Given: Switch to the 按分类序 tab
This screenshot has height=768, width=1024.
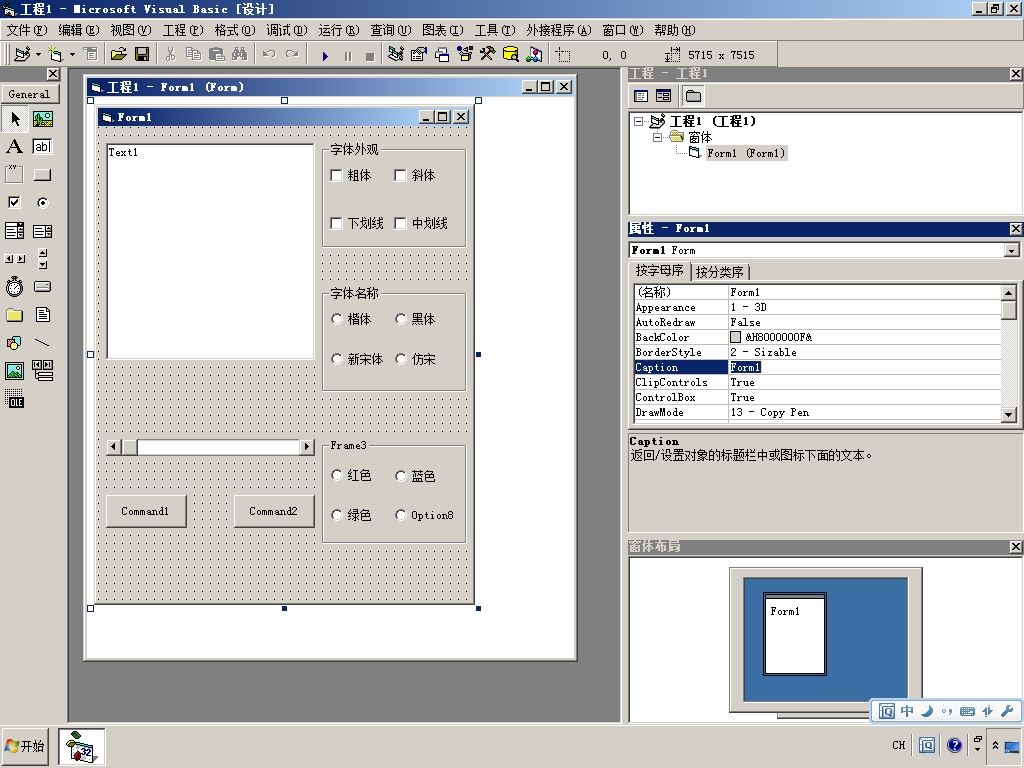Looking at the screenshot, I should pyautogui.click(x=720, y=272).
